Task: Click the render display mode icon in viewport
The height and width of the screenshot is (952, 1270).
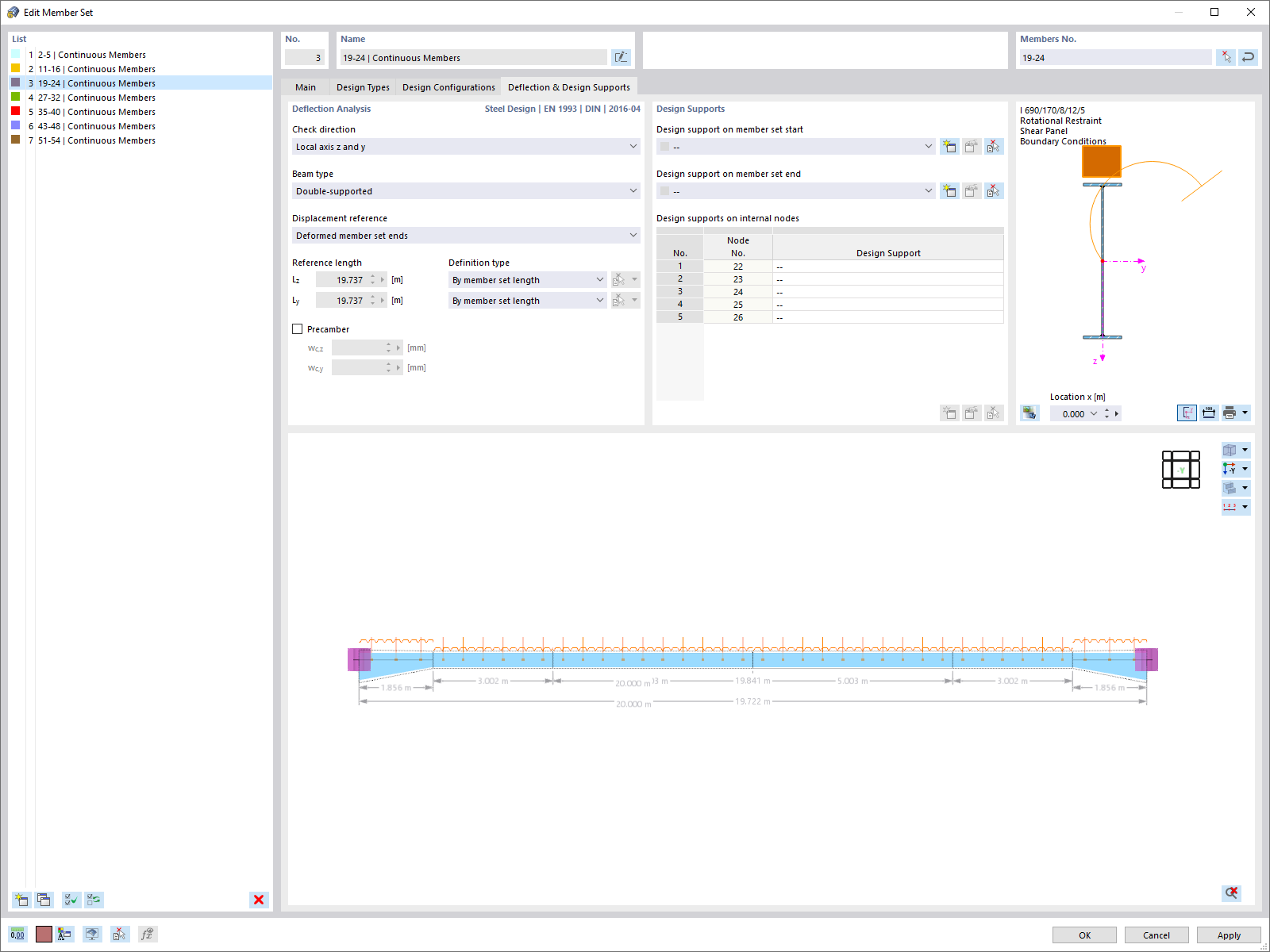Action: (x=1230, y=488)
